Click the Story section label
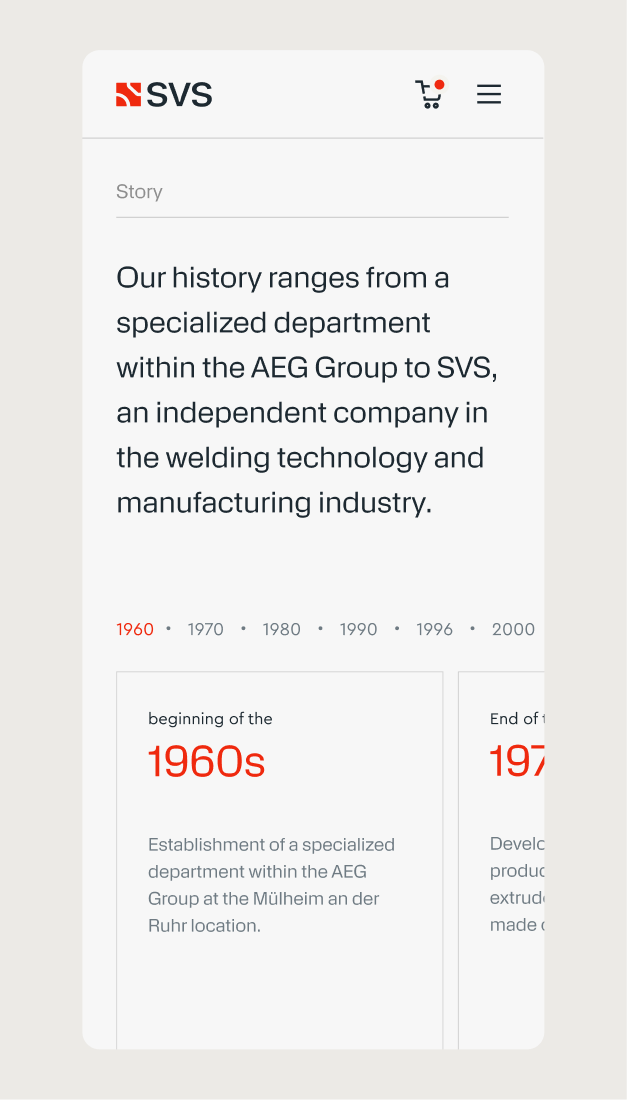Image resolution: width=627 pixels, height=1100 pixels. (139, 192)
